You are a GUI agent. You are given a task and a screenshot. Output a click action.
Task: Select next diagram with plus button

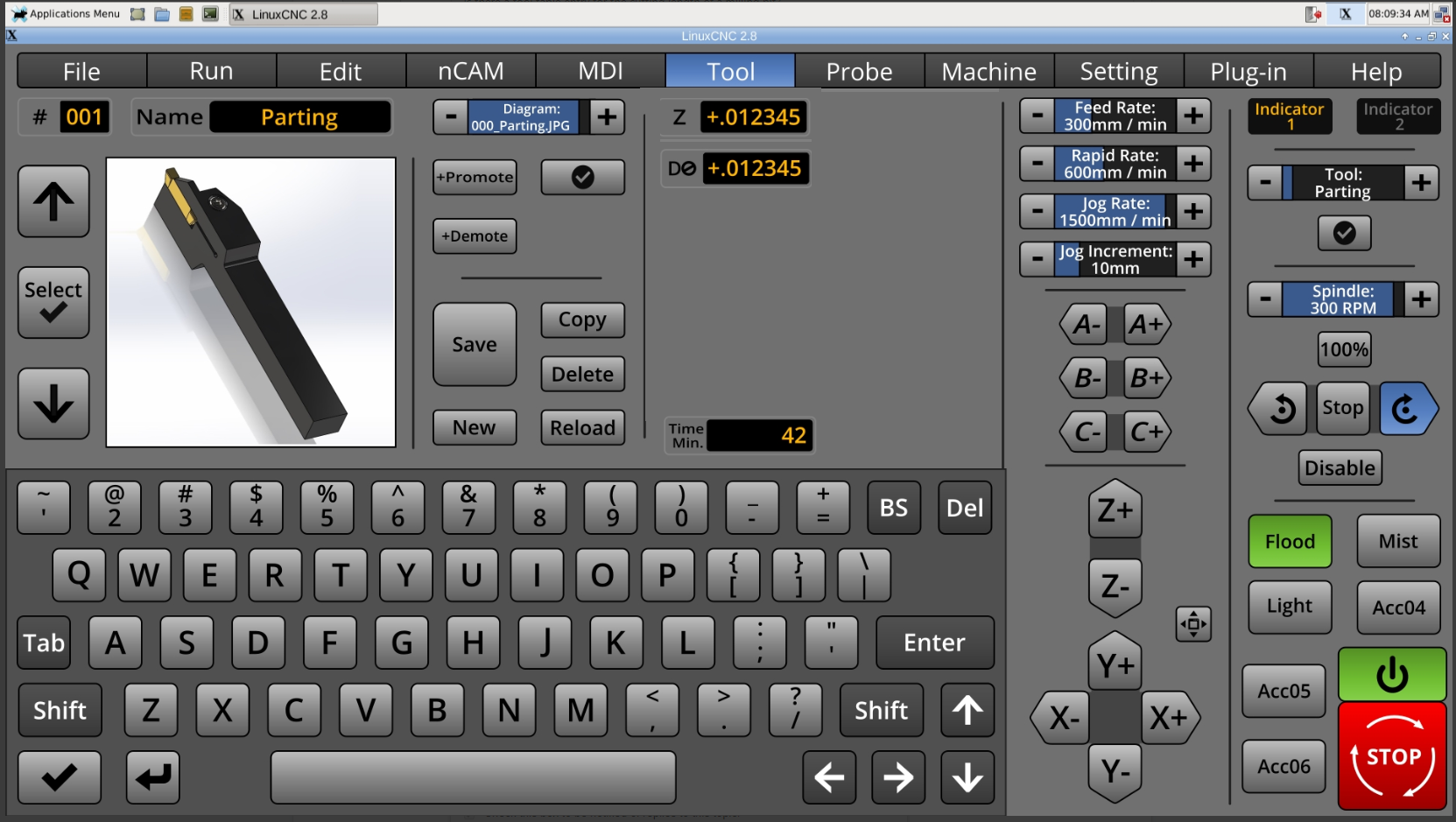[x=608, y=117]
